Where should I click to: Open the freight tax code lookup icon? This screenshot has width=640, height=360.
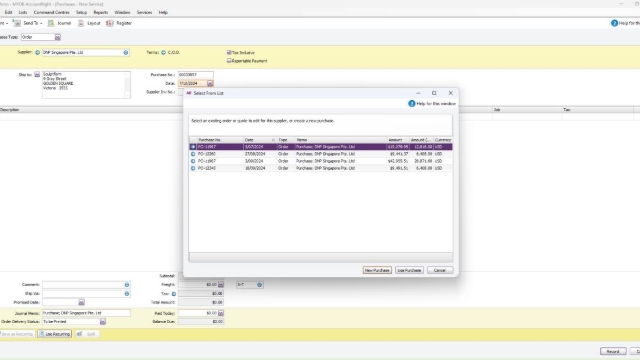click(x=260, y=284)
